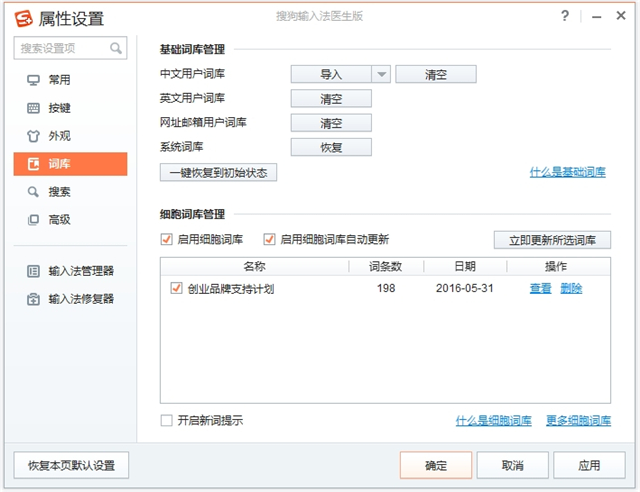640x492 pixels.
Task: Switch to the 搜索 settings tab
Action: click(x=60, y=192)
